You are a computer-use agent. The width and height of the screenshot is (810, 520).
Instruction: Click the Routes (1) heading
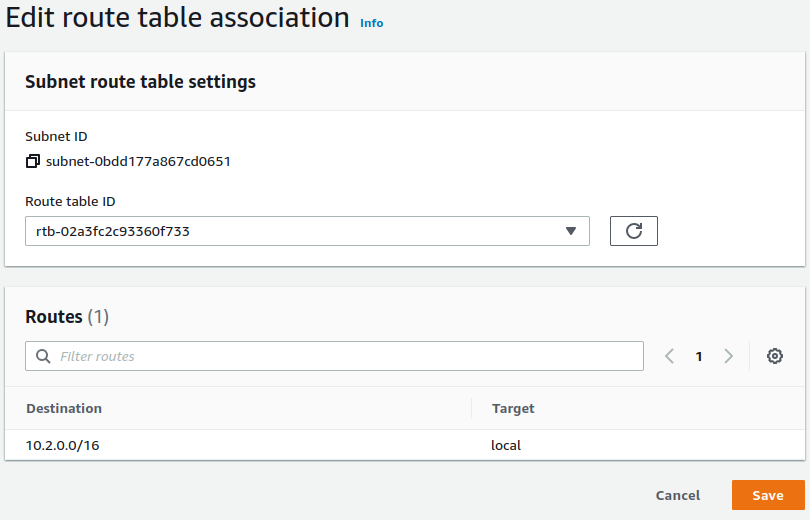(x=67, y=317)
